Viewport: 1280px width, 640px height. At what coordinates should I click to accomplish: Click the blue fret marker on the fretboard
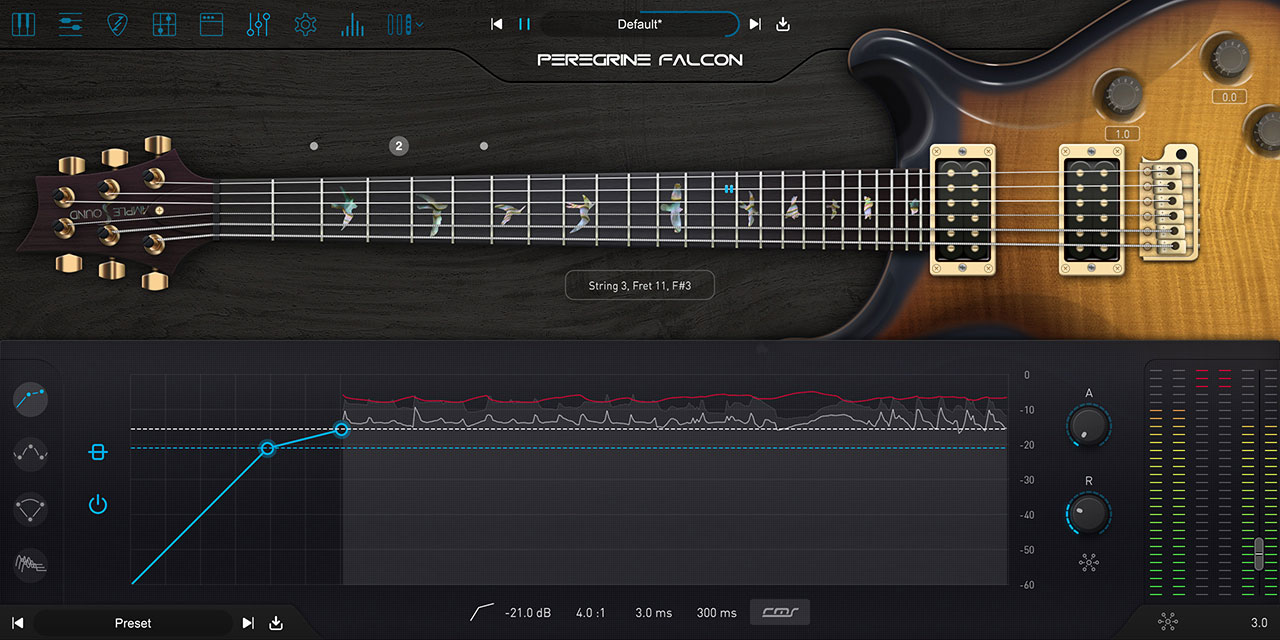tap(730, 188)
